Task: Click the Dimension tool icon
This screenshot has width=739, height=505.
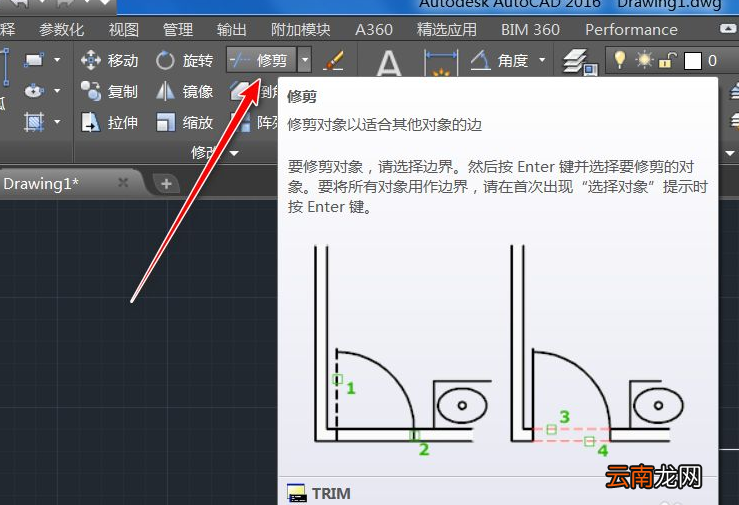Action: coord(441,63)
